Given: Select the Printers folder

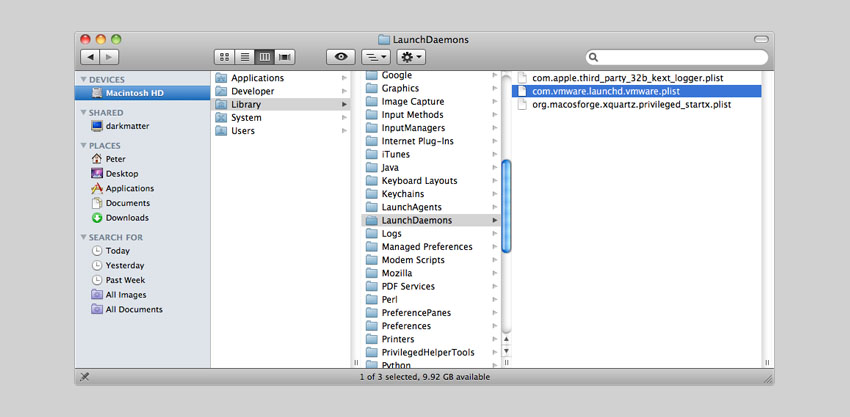Looking at the screenshot, I should [x=431, y=339].
